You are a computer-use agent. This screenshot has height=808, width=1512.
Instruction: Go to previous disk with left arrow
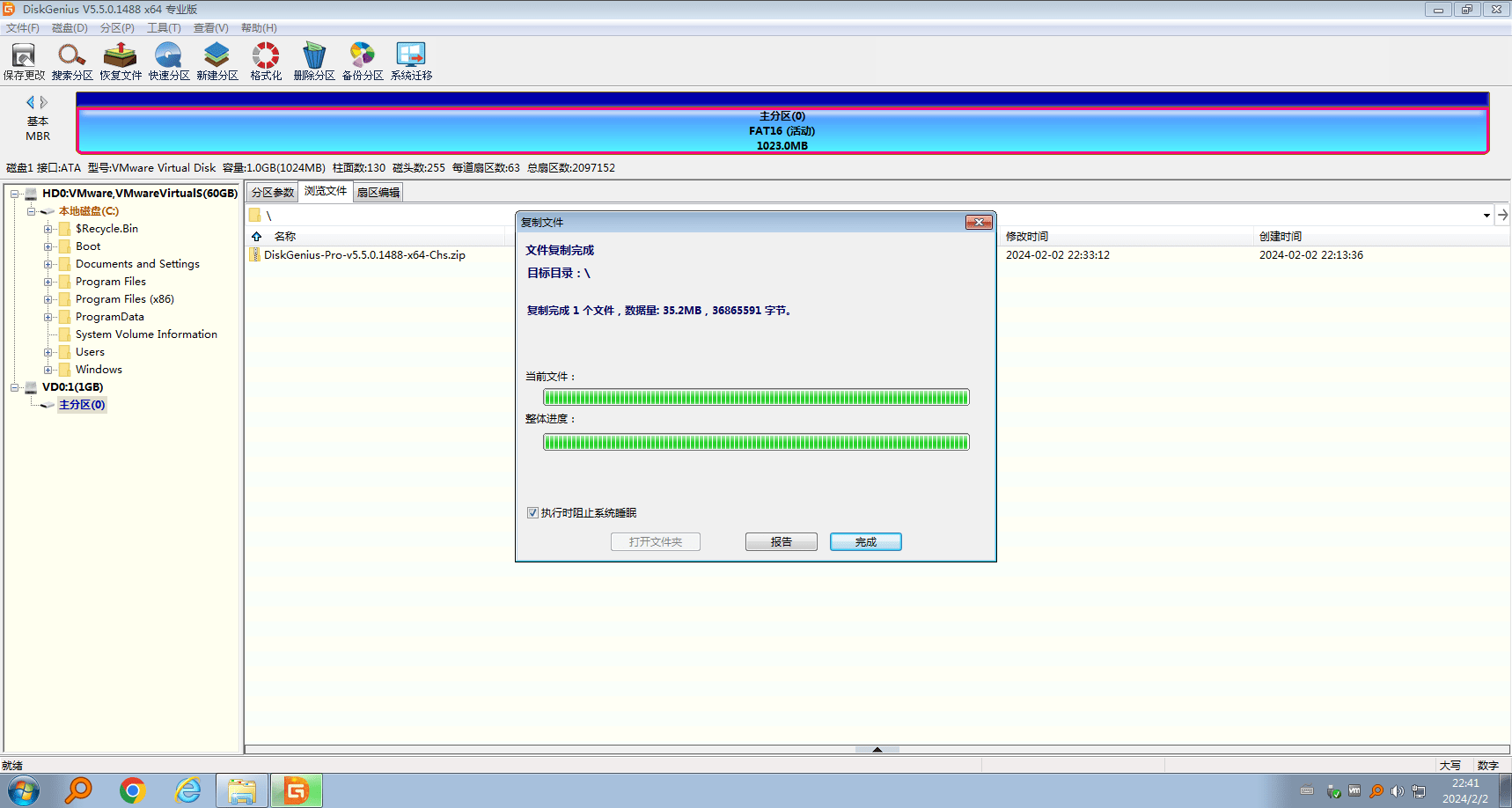point(30,102)
